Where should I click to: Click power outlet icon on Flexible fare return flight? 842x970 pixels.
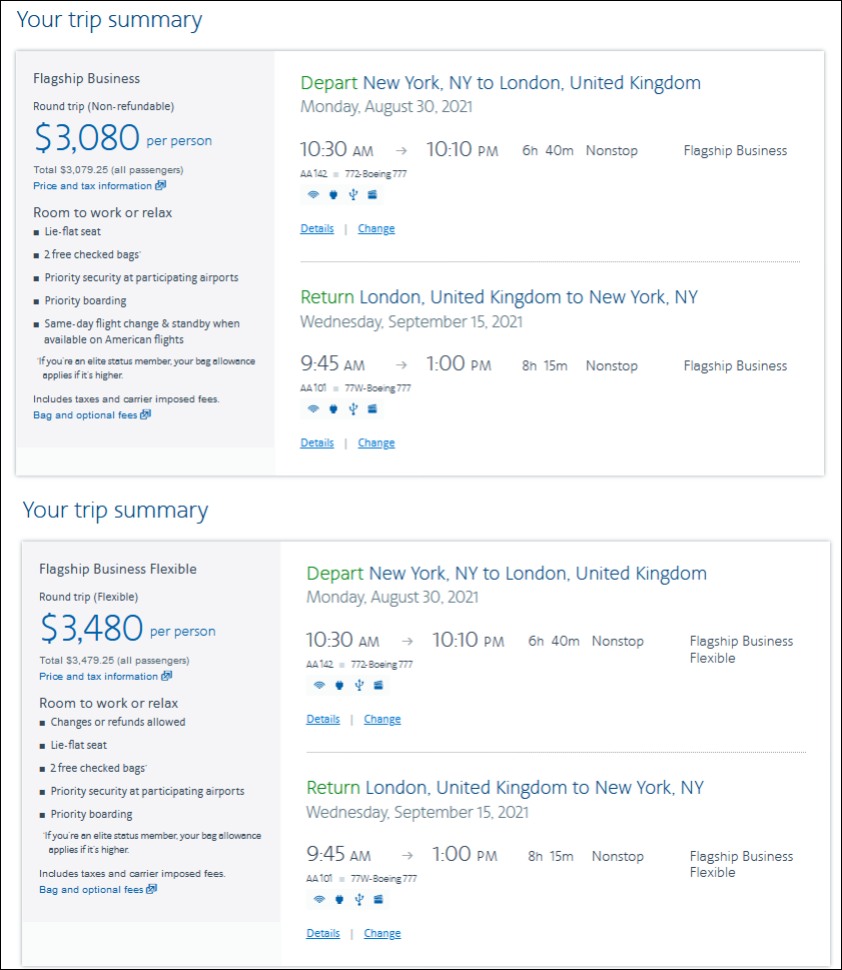(x=339, y=899)
